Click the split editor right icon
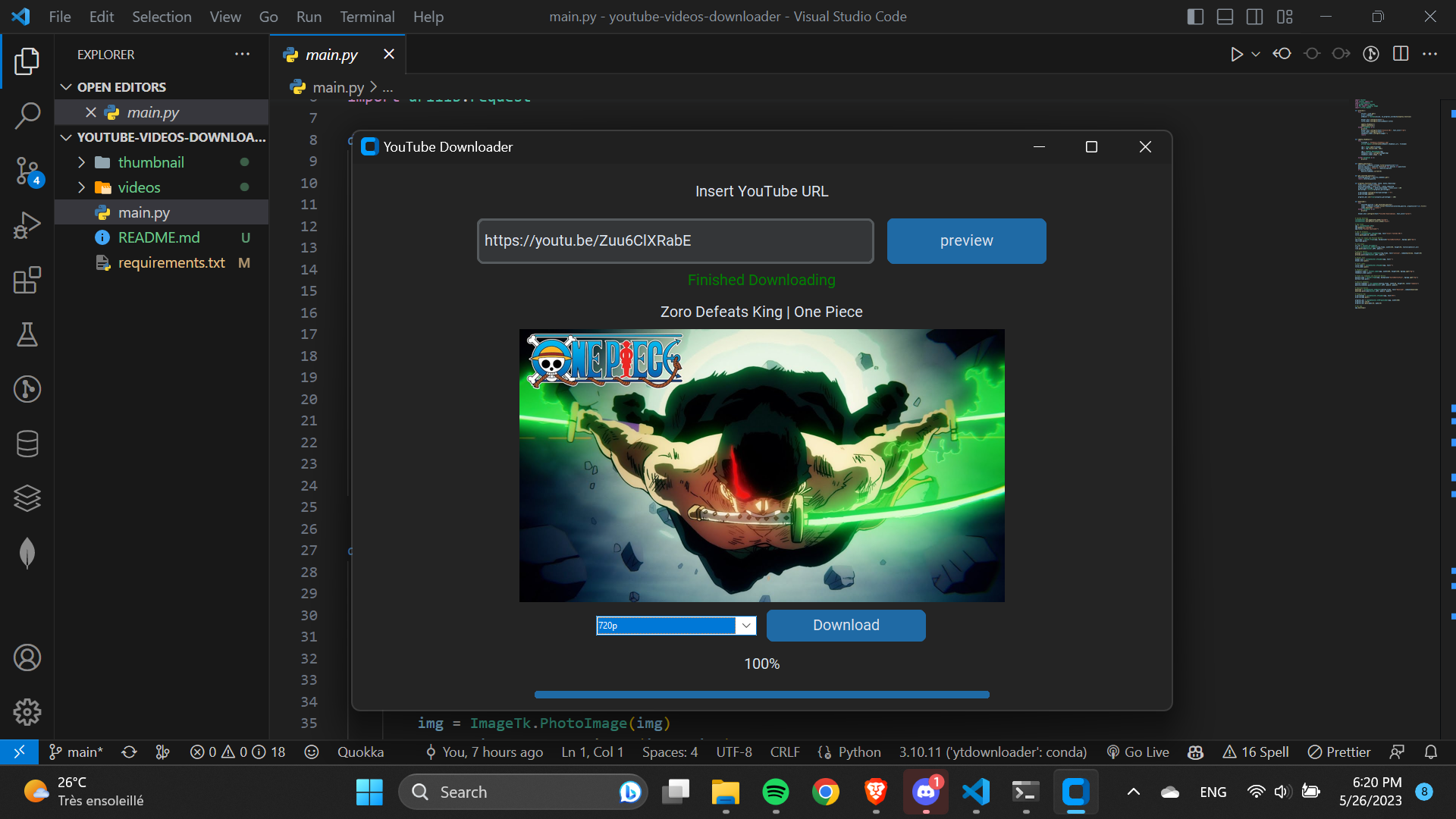1456x819 pixels. [x=1401, y=54]
